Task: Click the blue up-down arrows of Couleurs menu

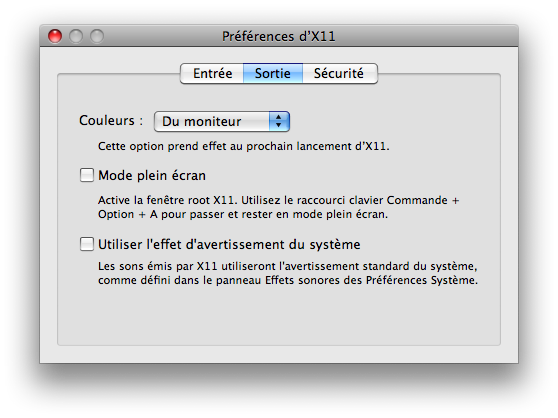Action: pos(279,122)
